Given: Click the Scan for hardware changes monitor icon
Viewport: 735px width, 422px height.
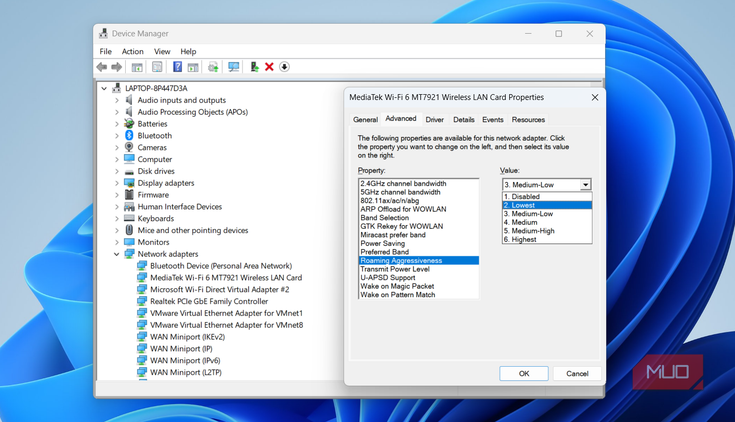Looking at the screenshot, I should [233, 67].
